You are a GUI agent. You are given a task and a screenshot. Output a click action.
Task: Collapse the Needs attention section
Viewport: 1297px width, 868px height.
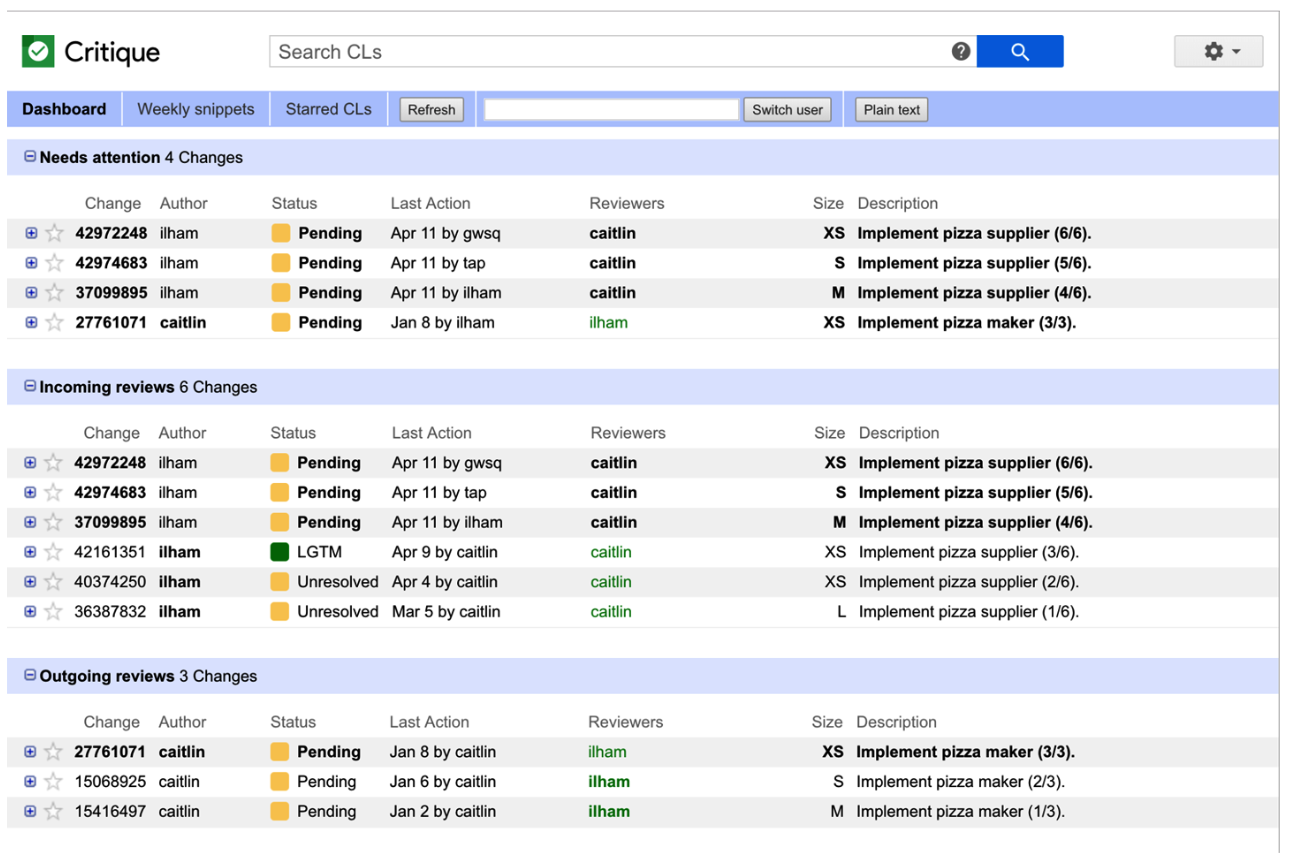[x=29, y=157]
